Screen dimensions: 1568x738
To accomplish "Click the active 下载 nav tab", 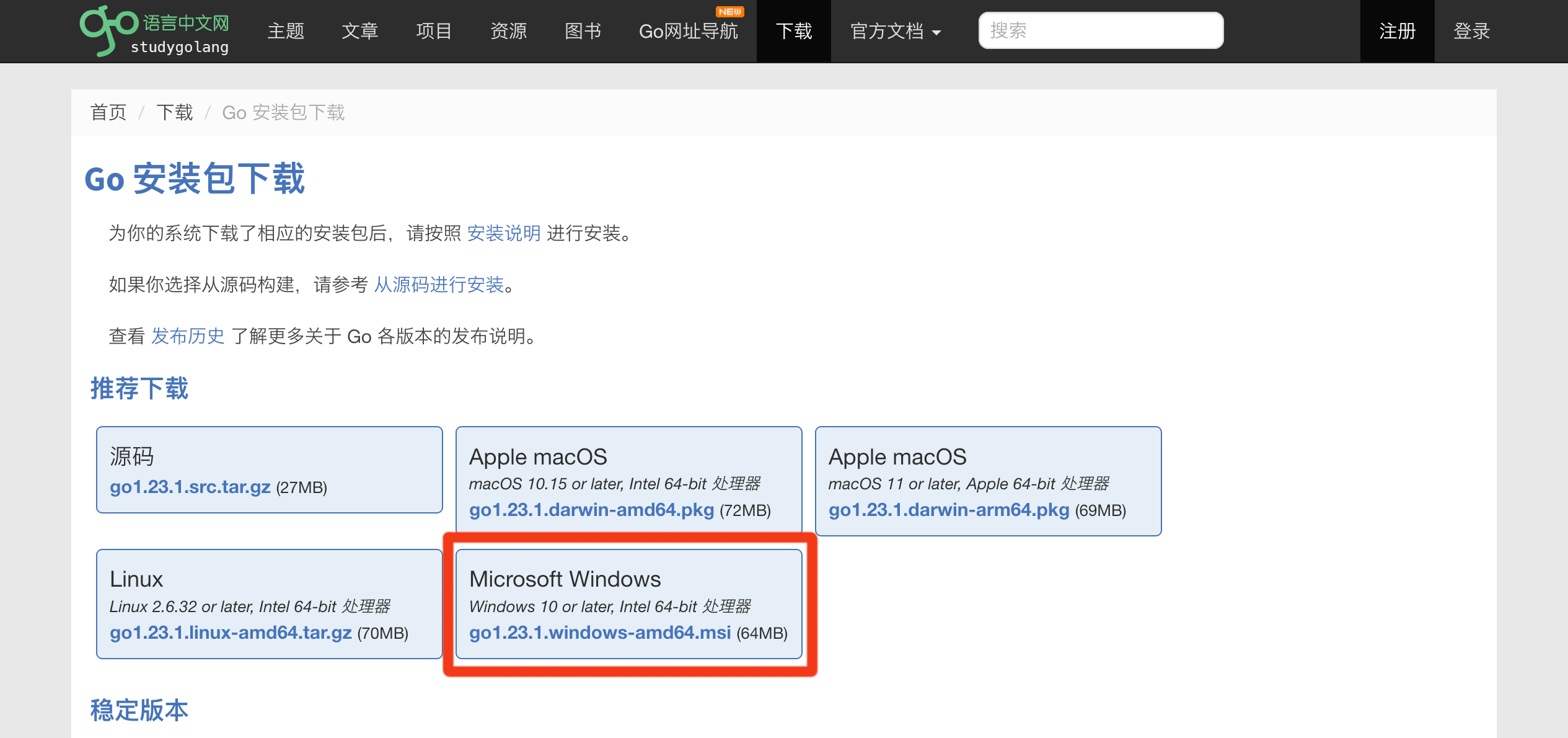I will (793, 31).
